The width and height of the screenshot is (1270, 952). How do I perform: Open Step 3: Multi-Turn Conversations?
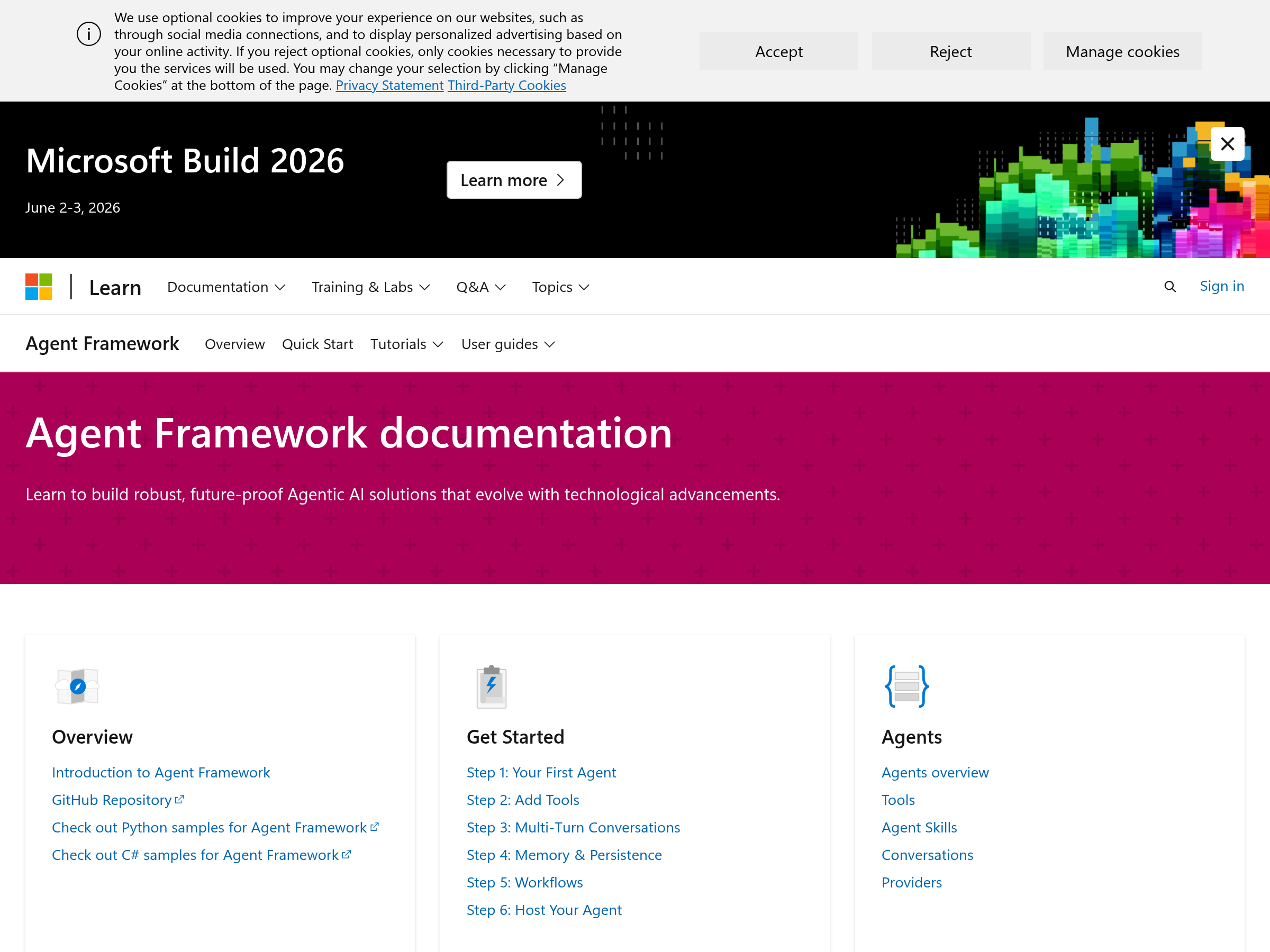click(574, 827)
